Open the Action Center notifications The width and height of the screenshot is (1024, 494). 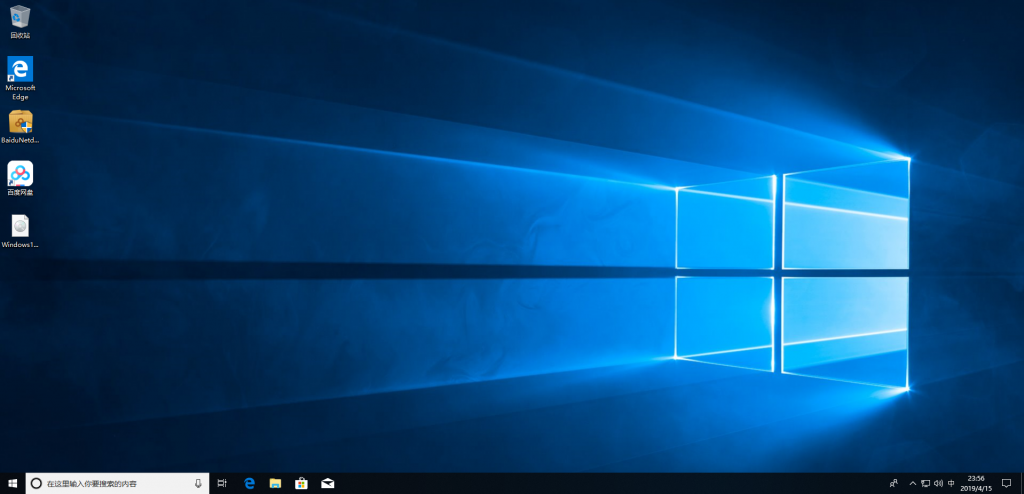[1006, 483]
